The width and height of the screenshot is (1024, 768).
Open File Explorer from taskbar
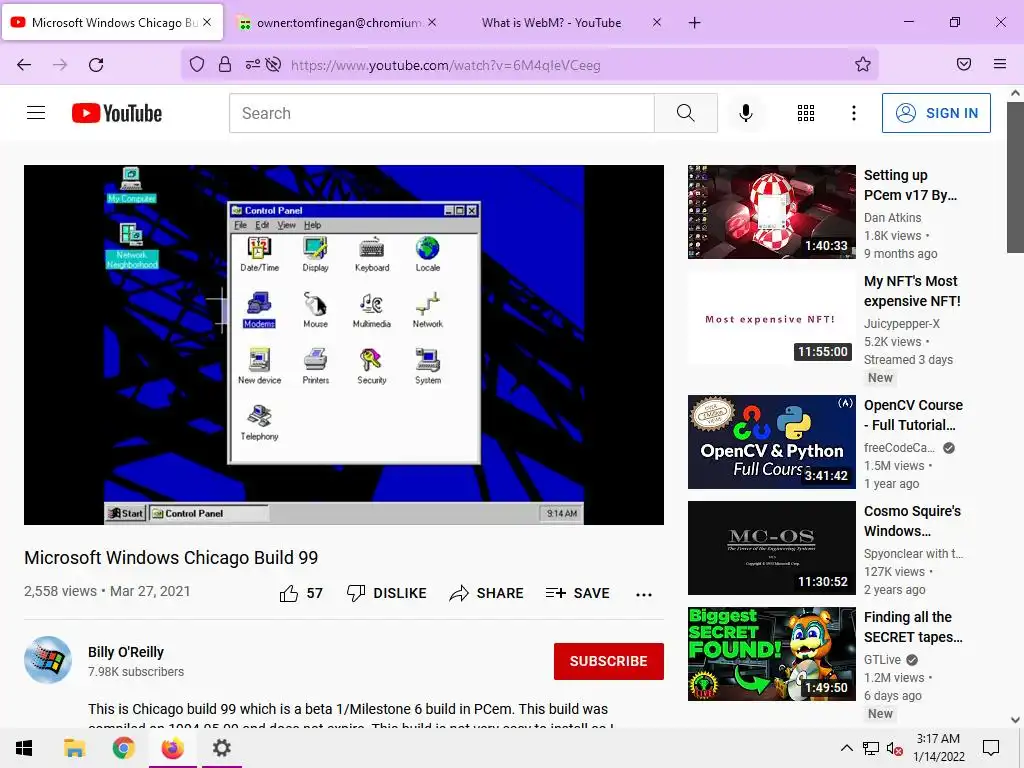click(x=74, y=748)
